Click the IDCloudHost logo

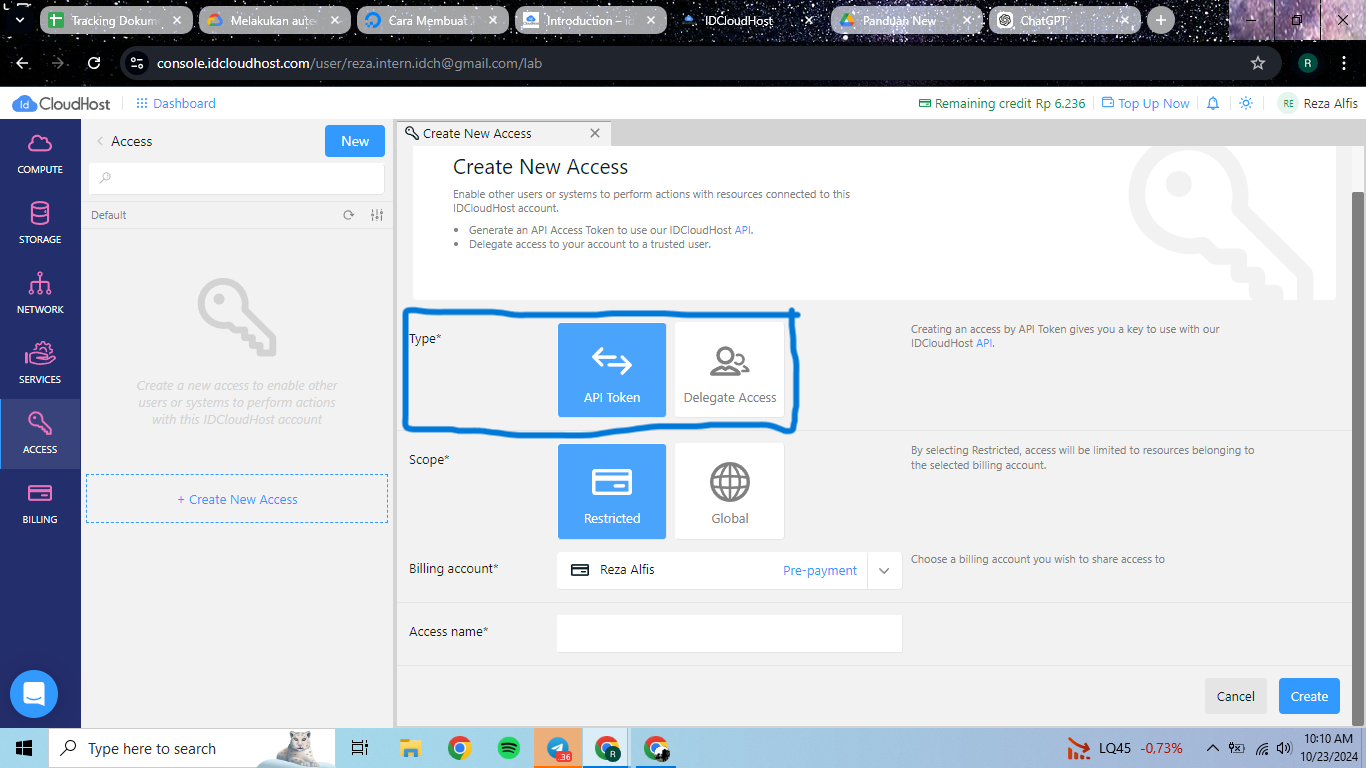point(61,103)
